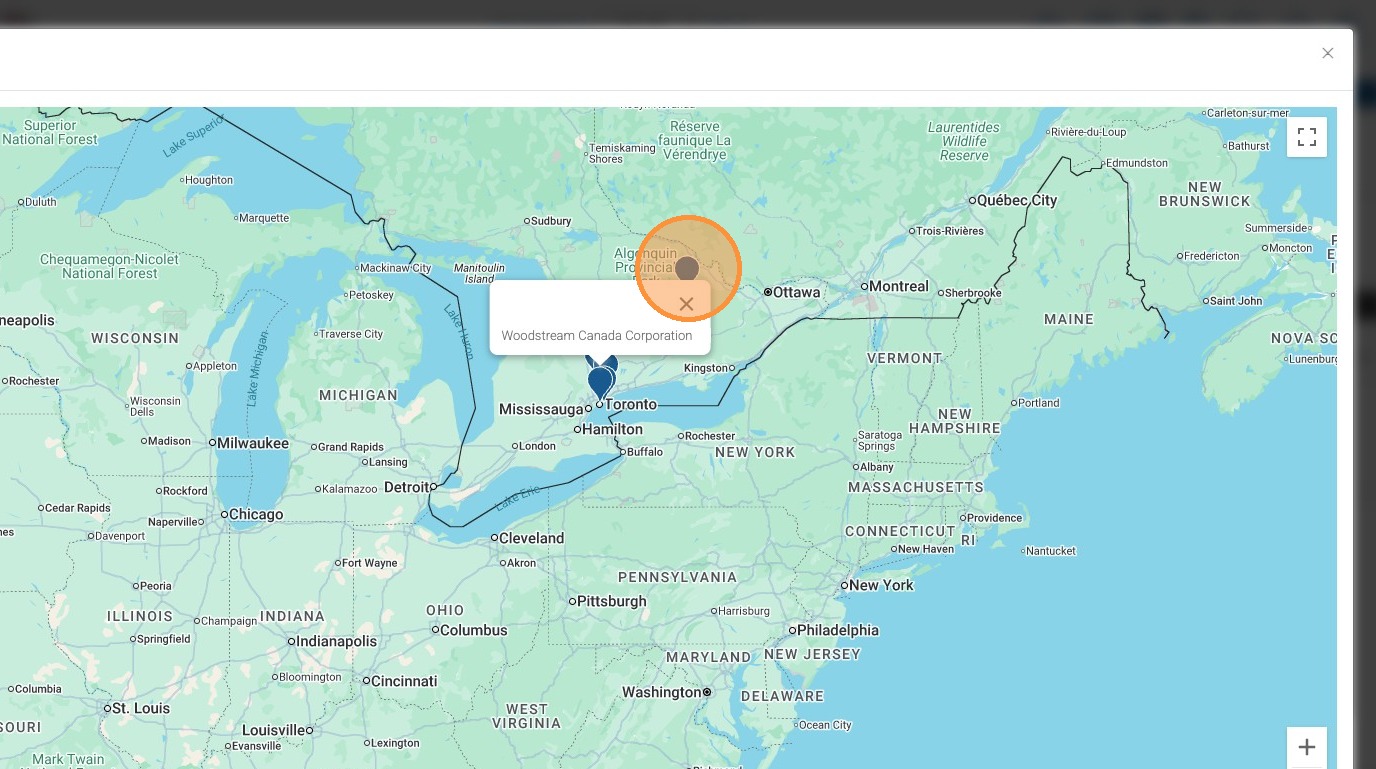Select the Grand Rapids label
The width and height of the screenshot is (1376, 769).
[352, 447]
